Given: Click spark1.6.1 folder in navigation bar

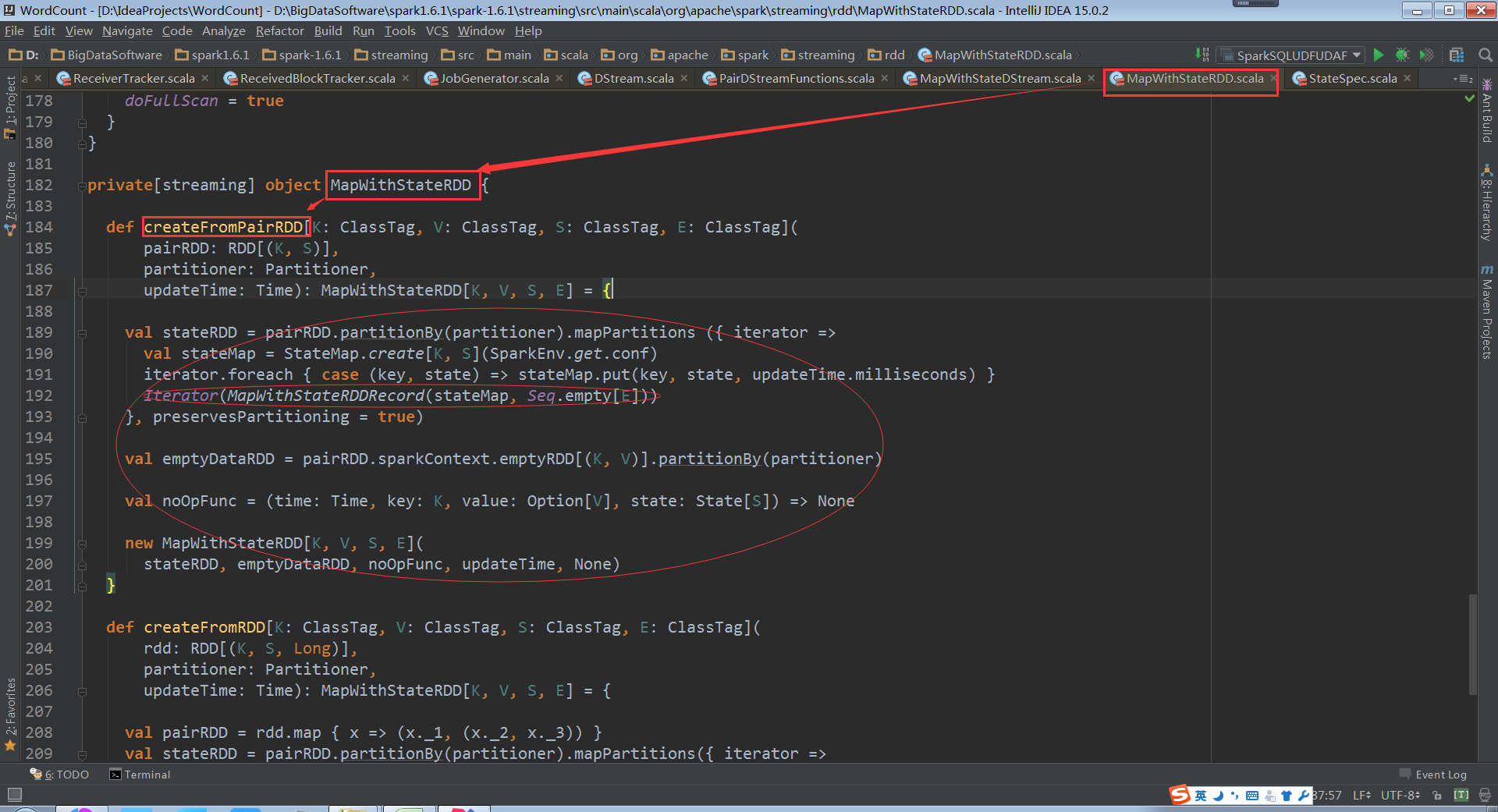Looking at the screenshot, I should [x=212, y=55].
